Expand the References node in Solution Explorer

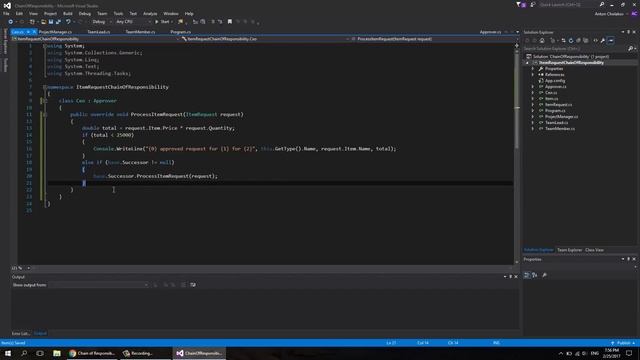pyautogui.click(x=533, y=75)
